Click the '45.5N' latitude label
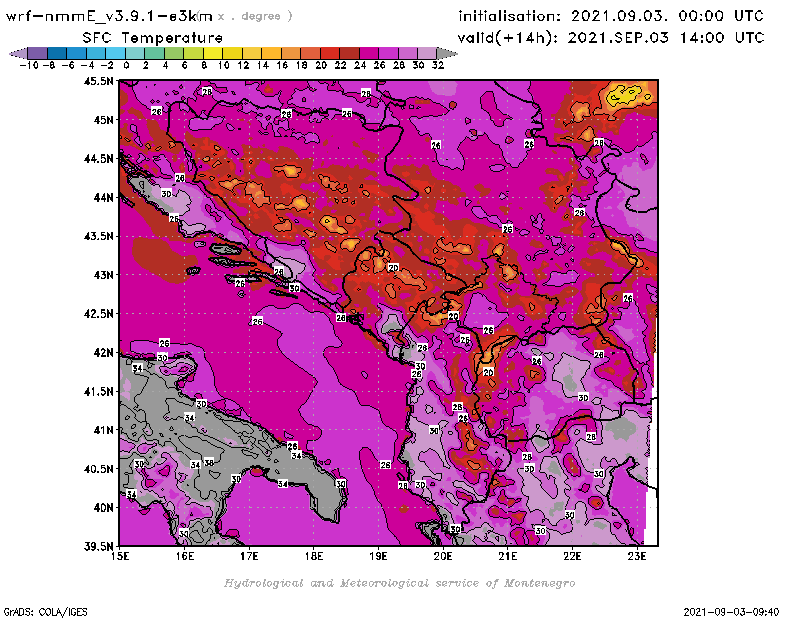This screenshot has width=800, height=618. (98, 81)
